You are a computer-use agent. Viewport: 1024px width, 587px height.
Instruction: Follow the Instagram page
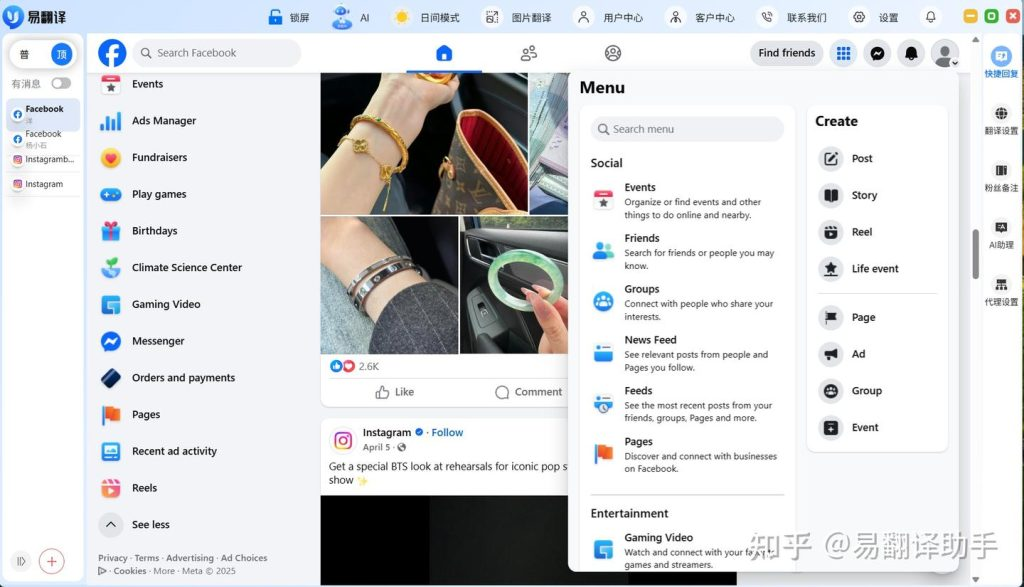(447, 432)
